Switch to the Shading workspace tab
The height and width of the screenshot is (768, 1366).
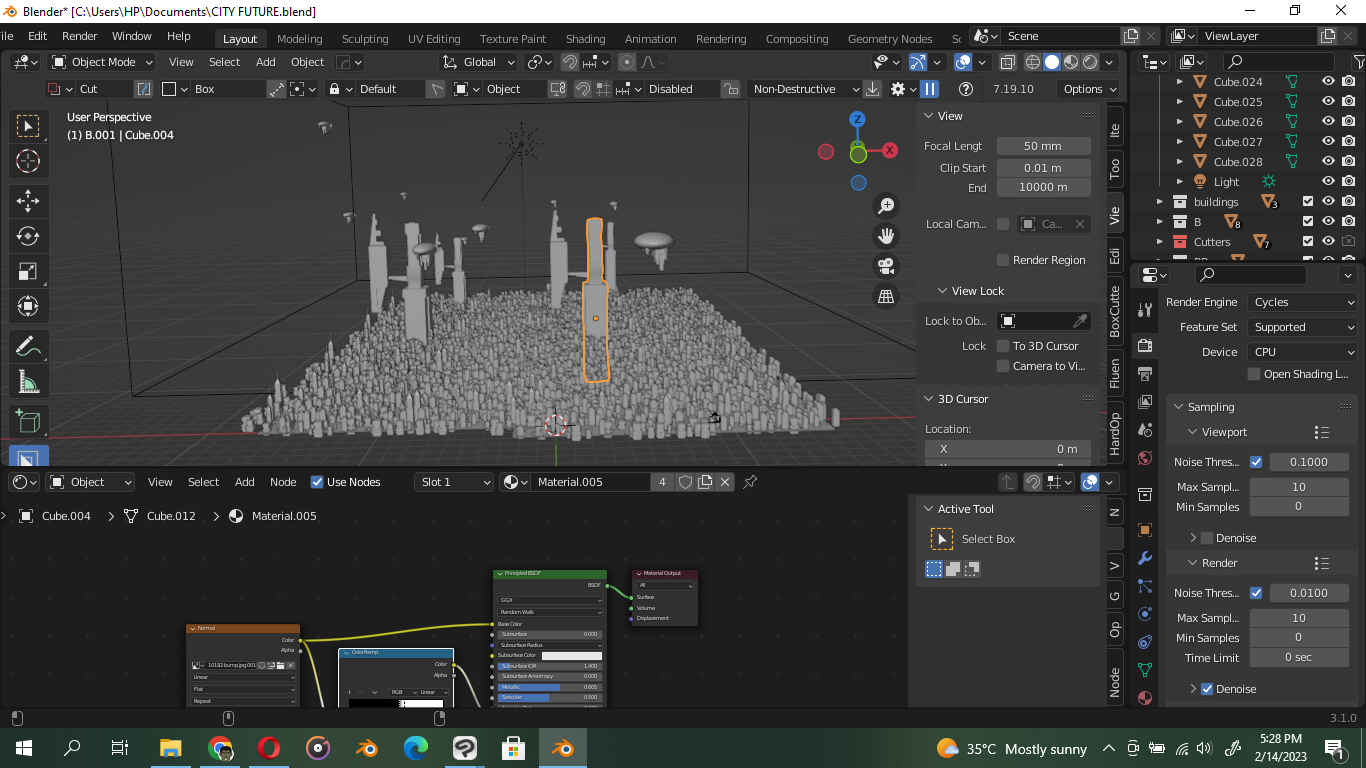tap(585, 39)
